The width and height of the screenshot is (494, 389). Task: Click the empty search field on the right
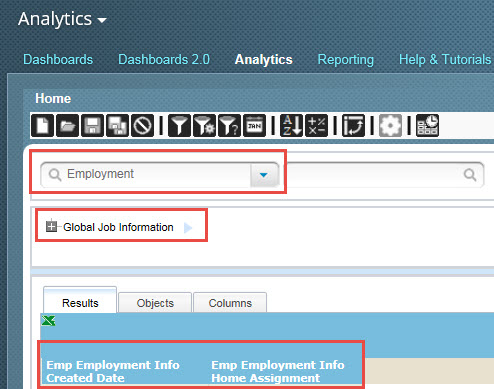(385, 175)
